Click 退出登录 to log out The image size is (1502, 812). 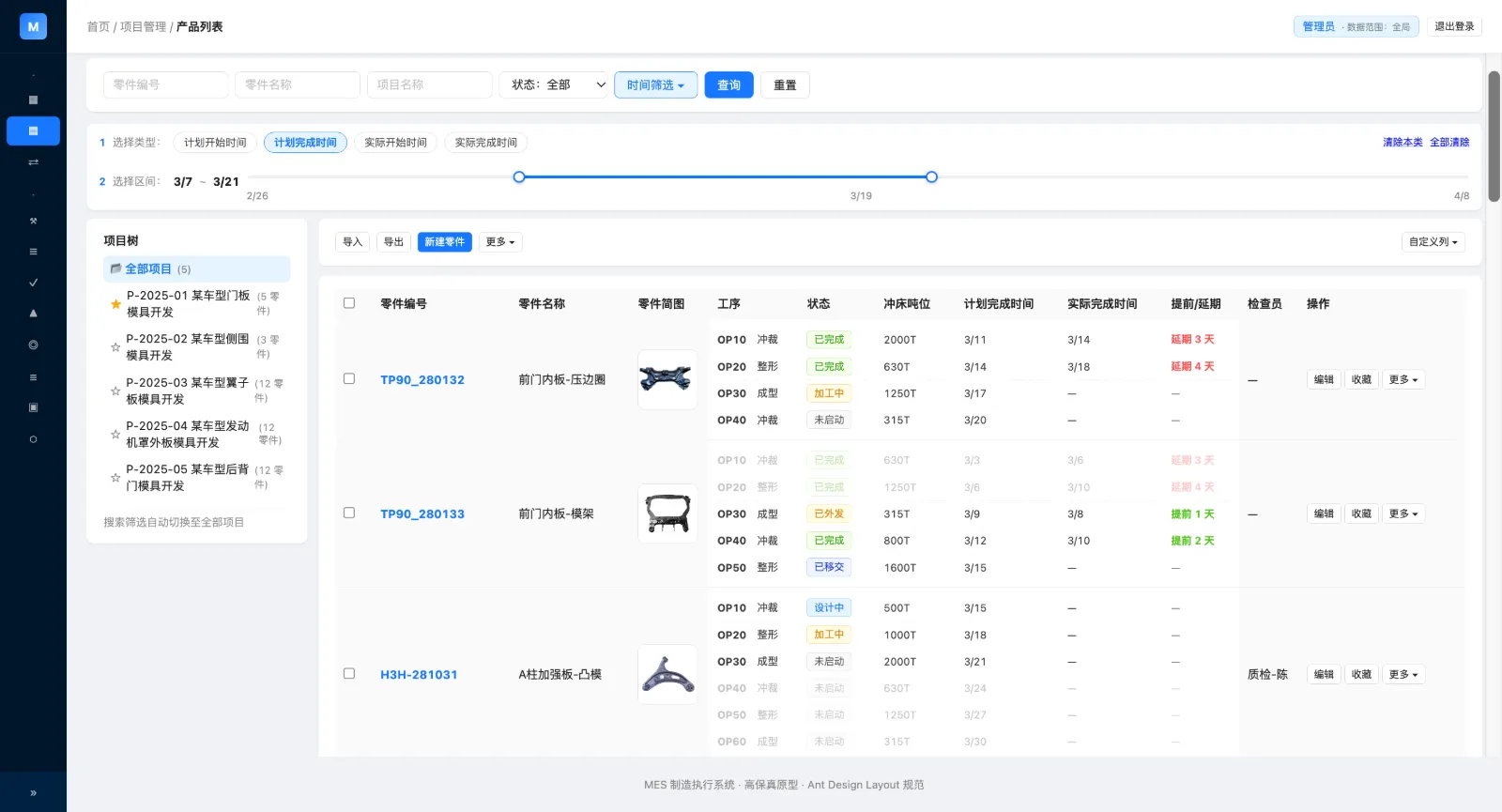point(1454,26)
